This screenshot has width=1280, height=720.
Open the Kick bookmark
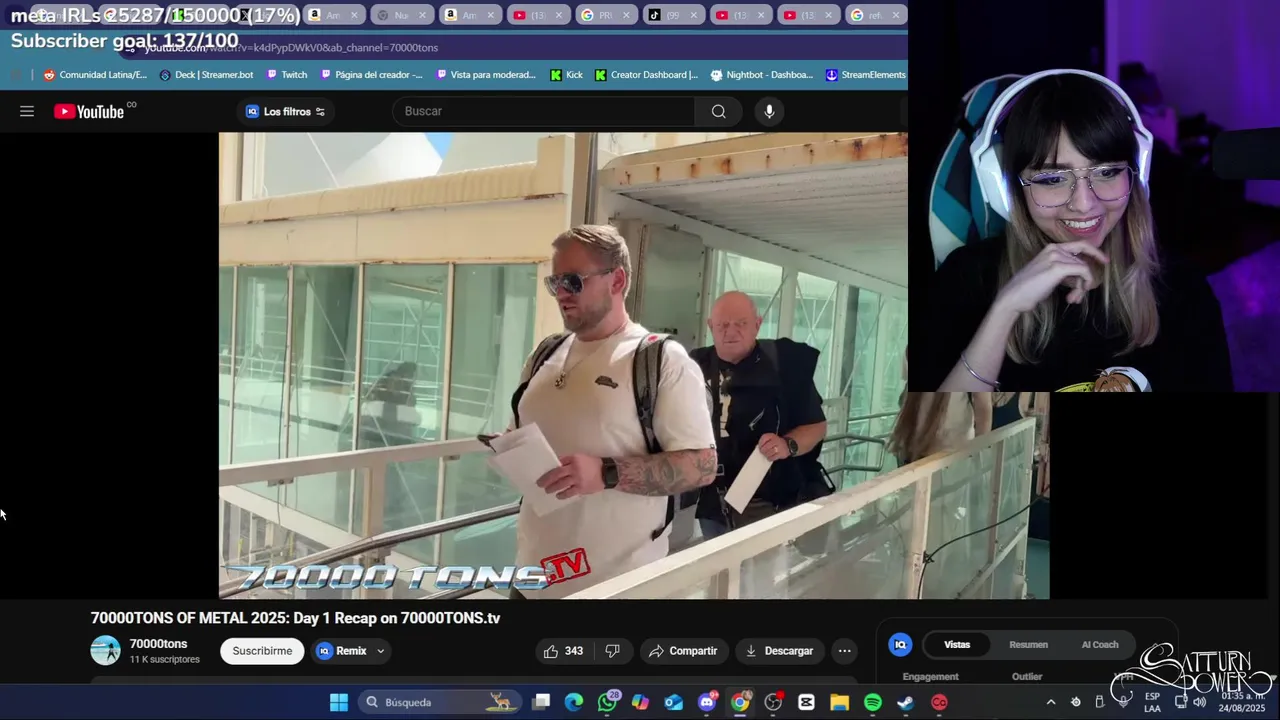pyautogui.click(x=566, y=74)
